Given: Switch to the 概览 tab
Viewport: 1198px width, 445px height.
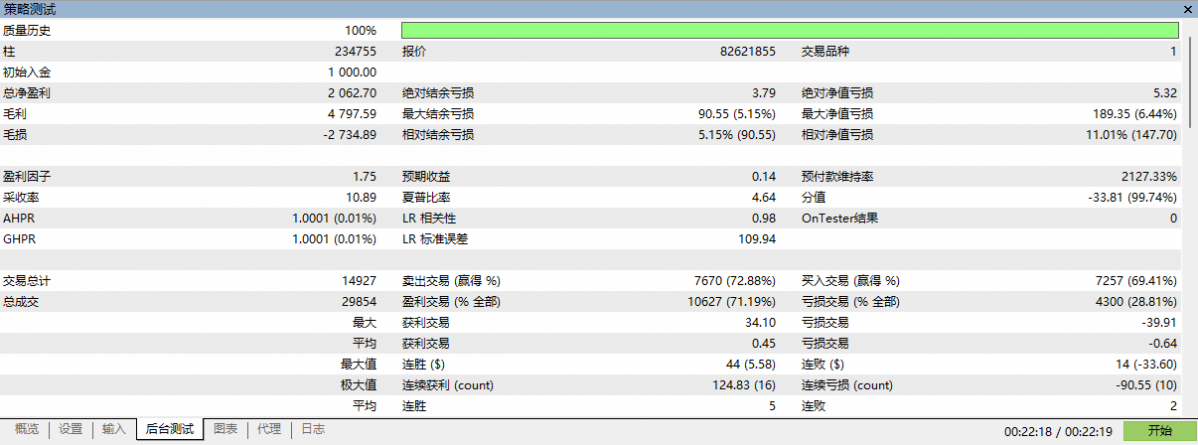Looking at the screenshot, I should click(27, 430).
